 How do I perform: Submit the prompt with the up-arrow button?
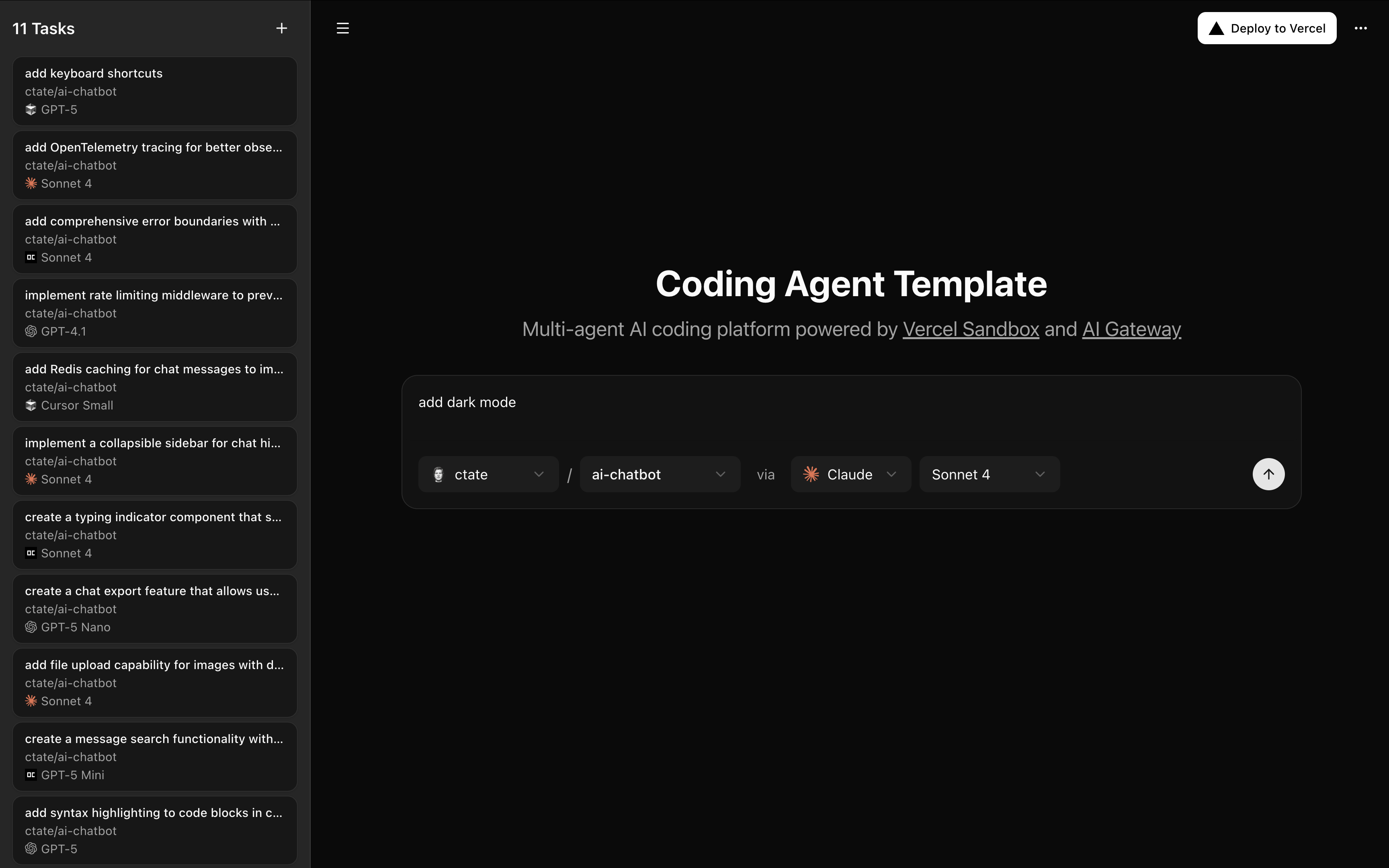point(1268,474)
